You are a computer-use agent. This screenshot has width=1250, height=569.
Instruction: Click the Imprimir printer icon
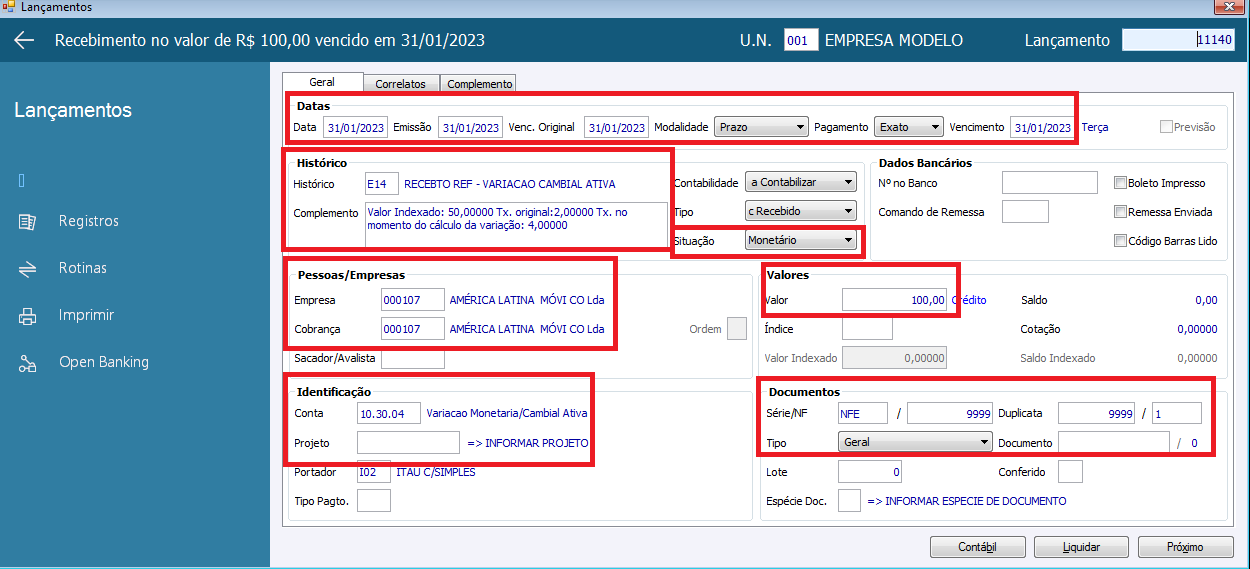click(x=27, y=315)
